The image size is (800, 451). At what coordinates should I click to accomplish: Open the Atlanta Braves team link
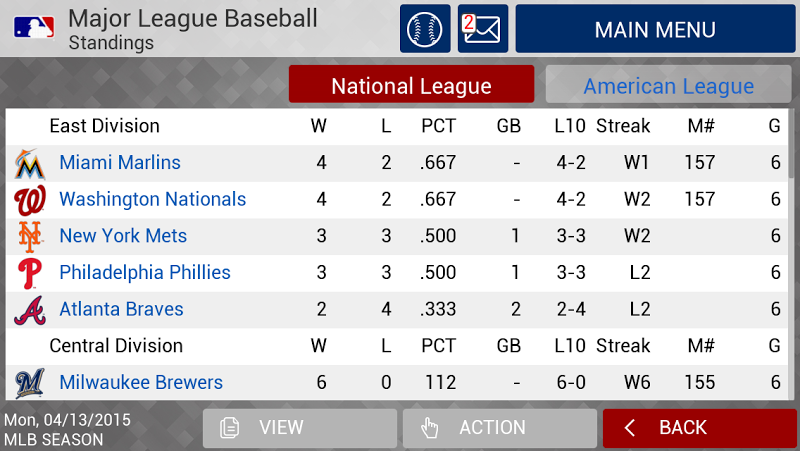coord(121,310)
